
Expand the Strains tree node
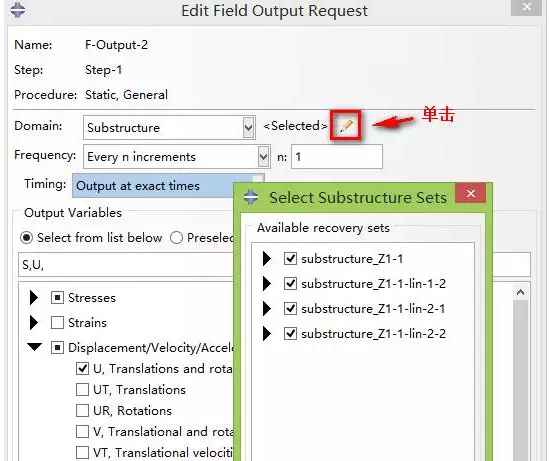click(x=34, y=322)
